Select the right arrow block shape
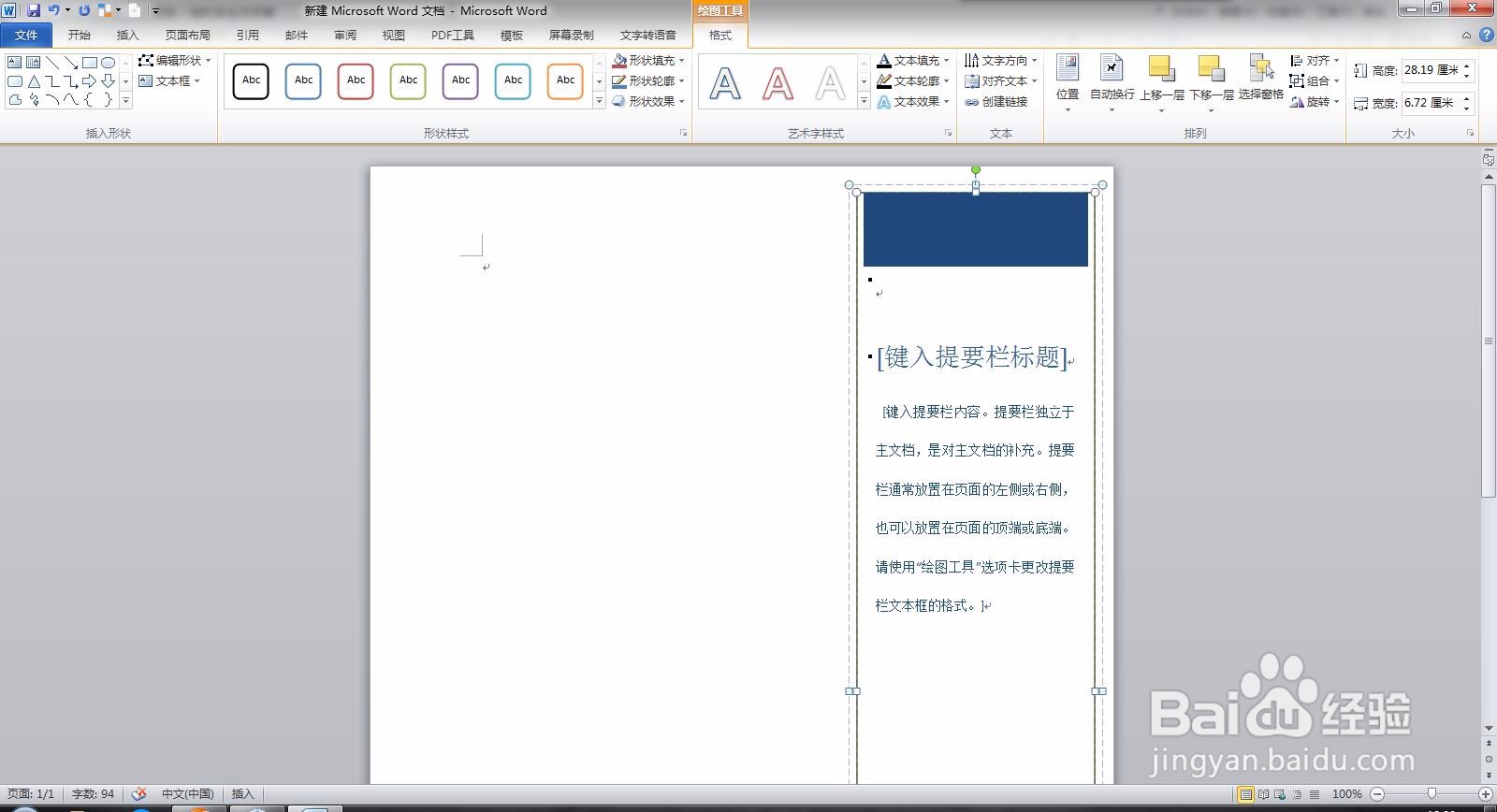Image resolution: width=1497 pixels, height=812 pixels. coord(89,81)
